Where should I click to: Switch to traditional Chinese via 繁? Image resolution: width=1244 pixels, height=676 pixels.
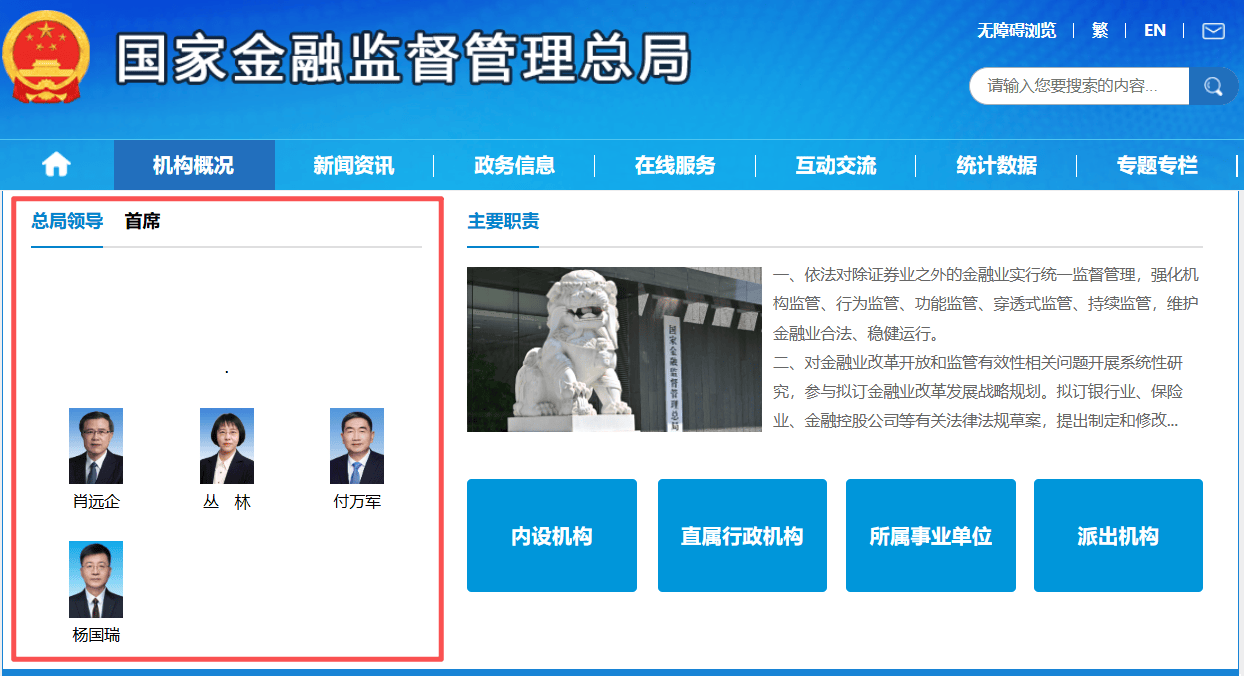click(x=1100, y=31)
